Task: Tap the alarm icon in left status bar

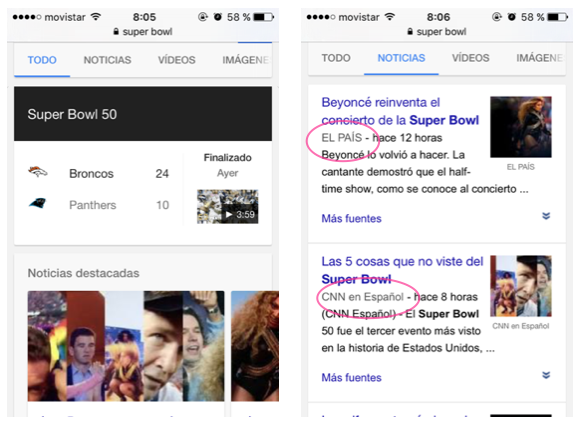Action: [x=218, y=17]
